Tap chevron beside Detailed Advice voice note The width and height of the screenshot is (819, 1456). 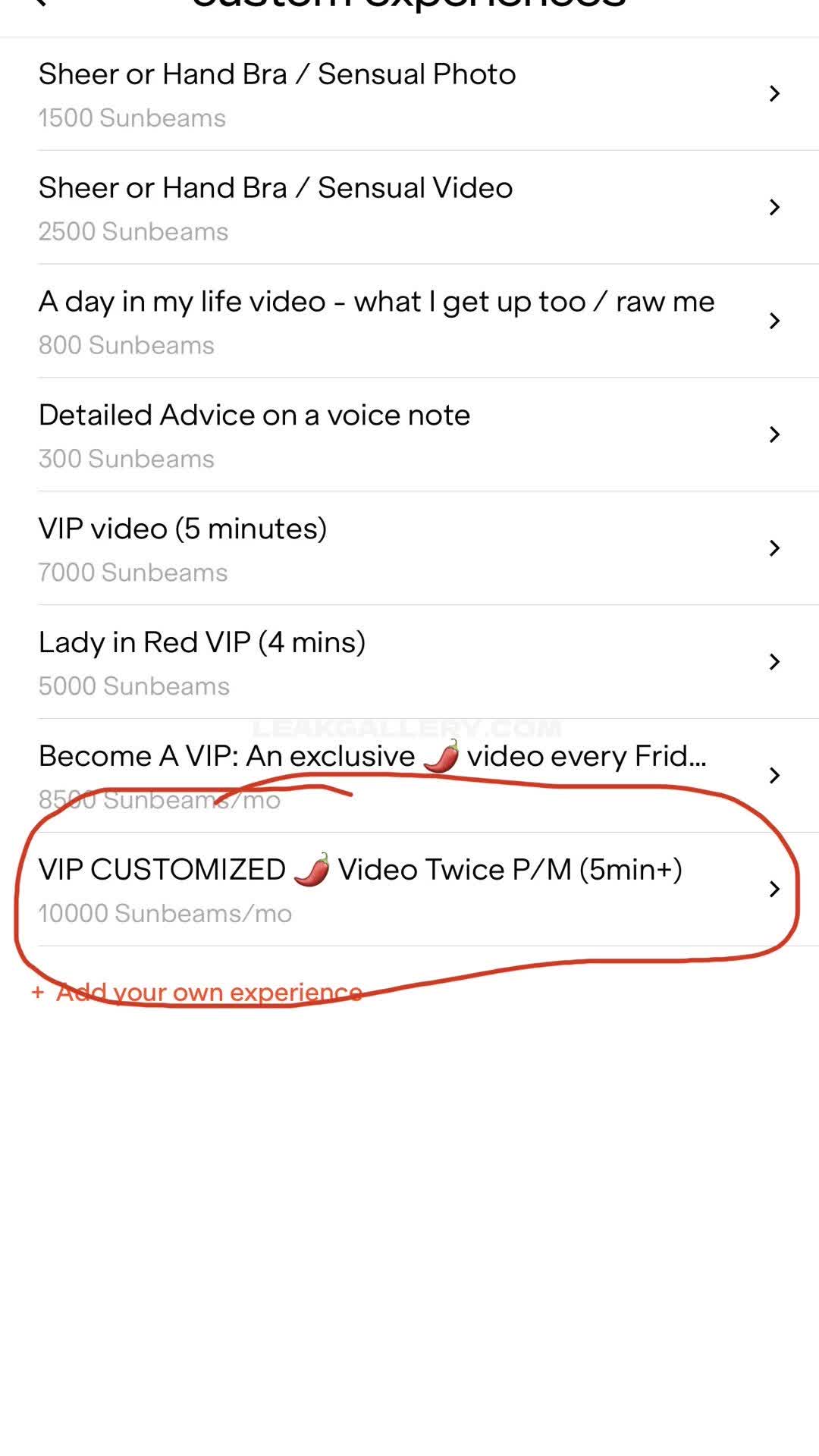tap(774, 435)
